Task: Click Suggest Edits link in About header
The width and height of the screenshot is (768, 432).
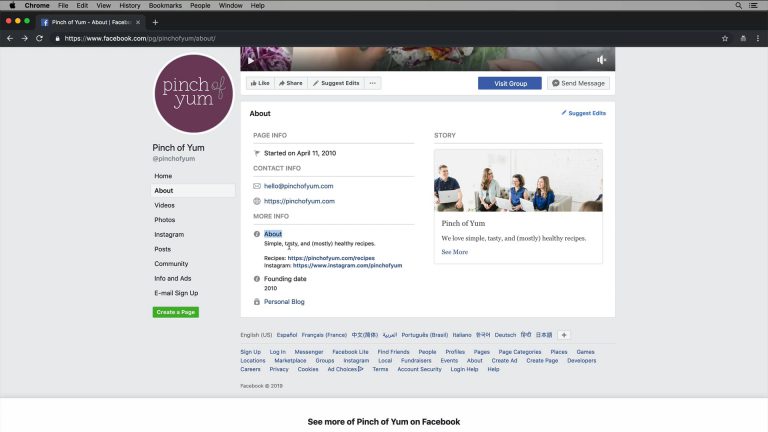Action: (x=583, y=113)
